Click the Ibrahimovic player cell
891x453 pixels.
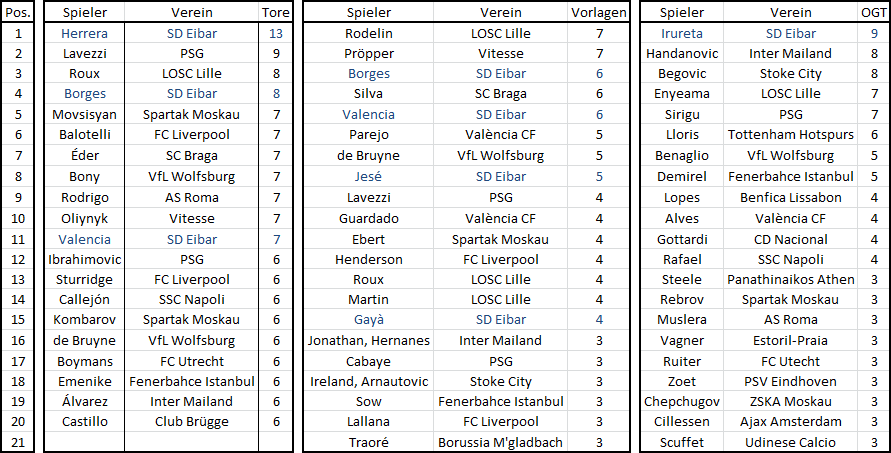[84, 260]
